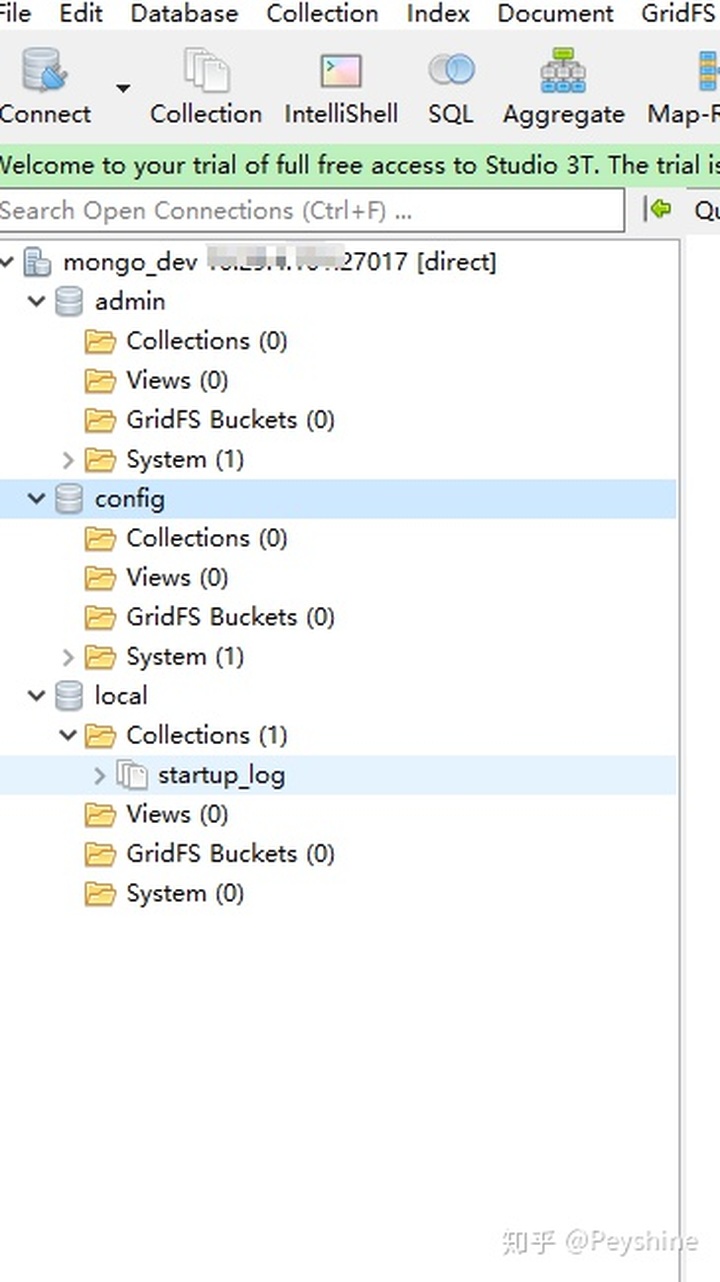Open the Edit menu
The width and height of the screenshot is (720, 1282).
click(x=80, y=14)
